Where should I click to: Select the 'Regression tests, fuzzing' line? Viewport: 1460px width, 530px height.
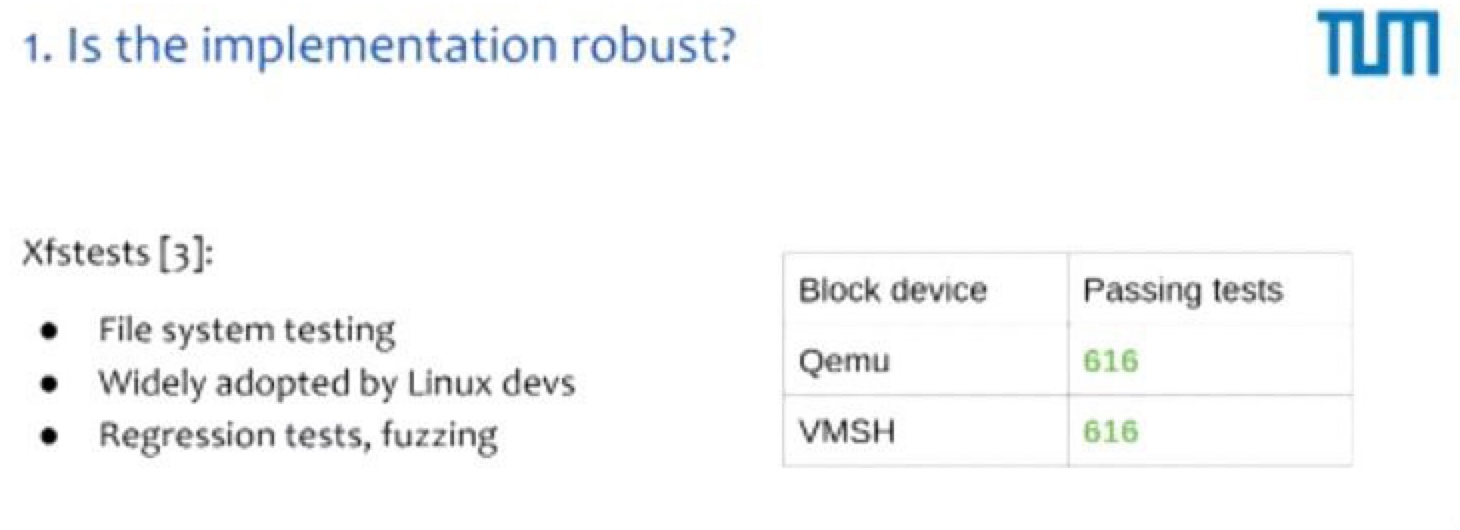point(297,437)
